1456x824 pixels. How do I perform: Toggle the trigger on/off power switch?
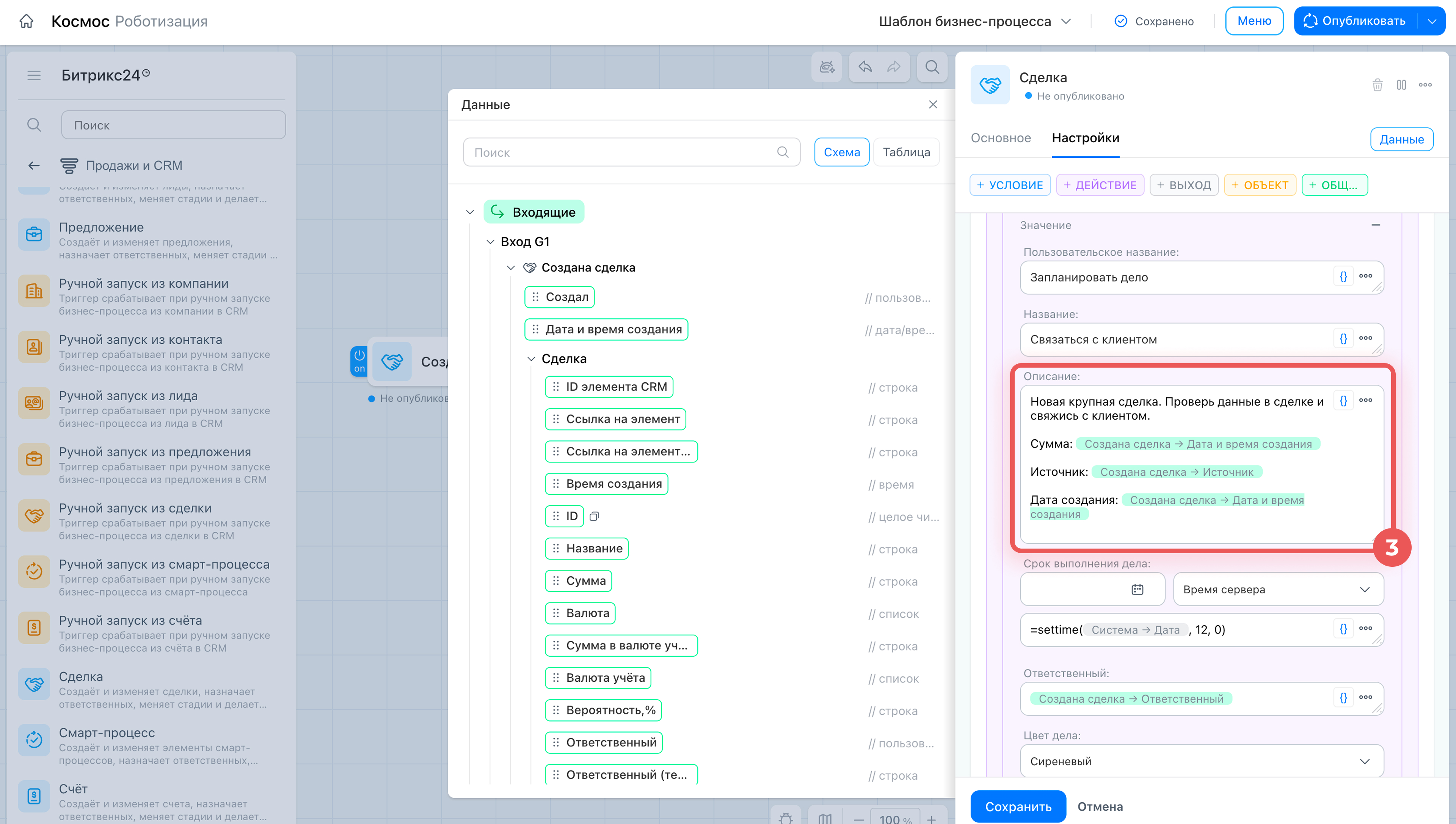tap(359, 361)
